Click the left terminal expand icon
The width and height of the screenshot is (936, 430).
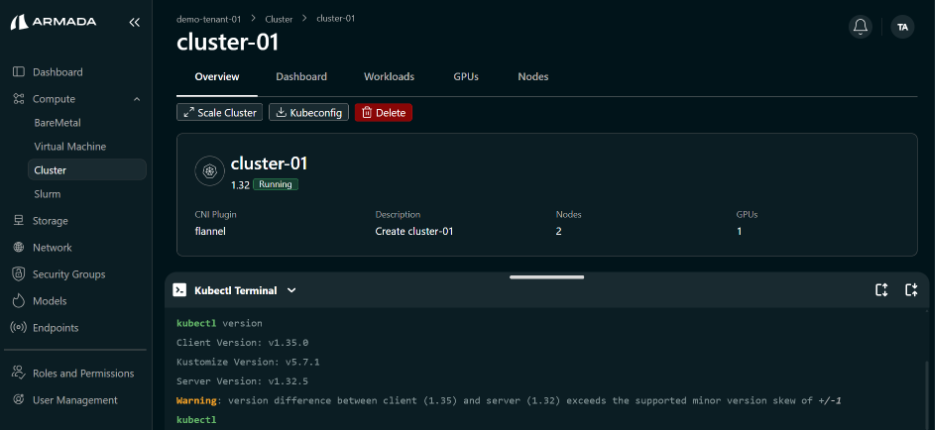click(881, 290)
